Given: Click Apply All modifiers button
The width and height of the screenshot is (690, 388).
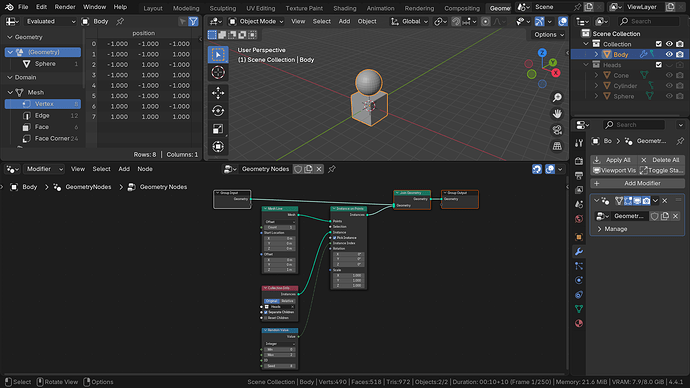Looking at the screenshot, I should (x=613, y=160).
